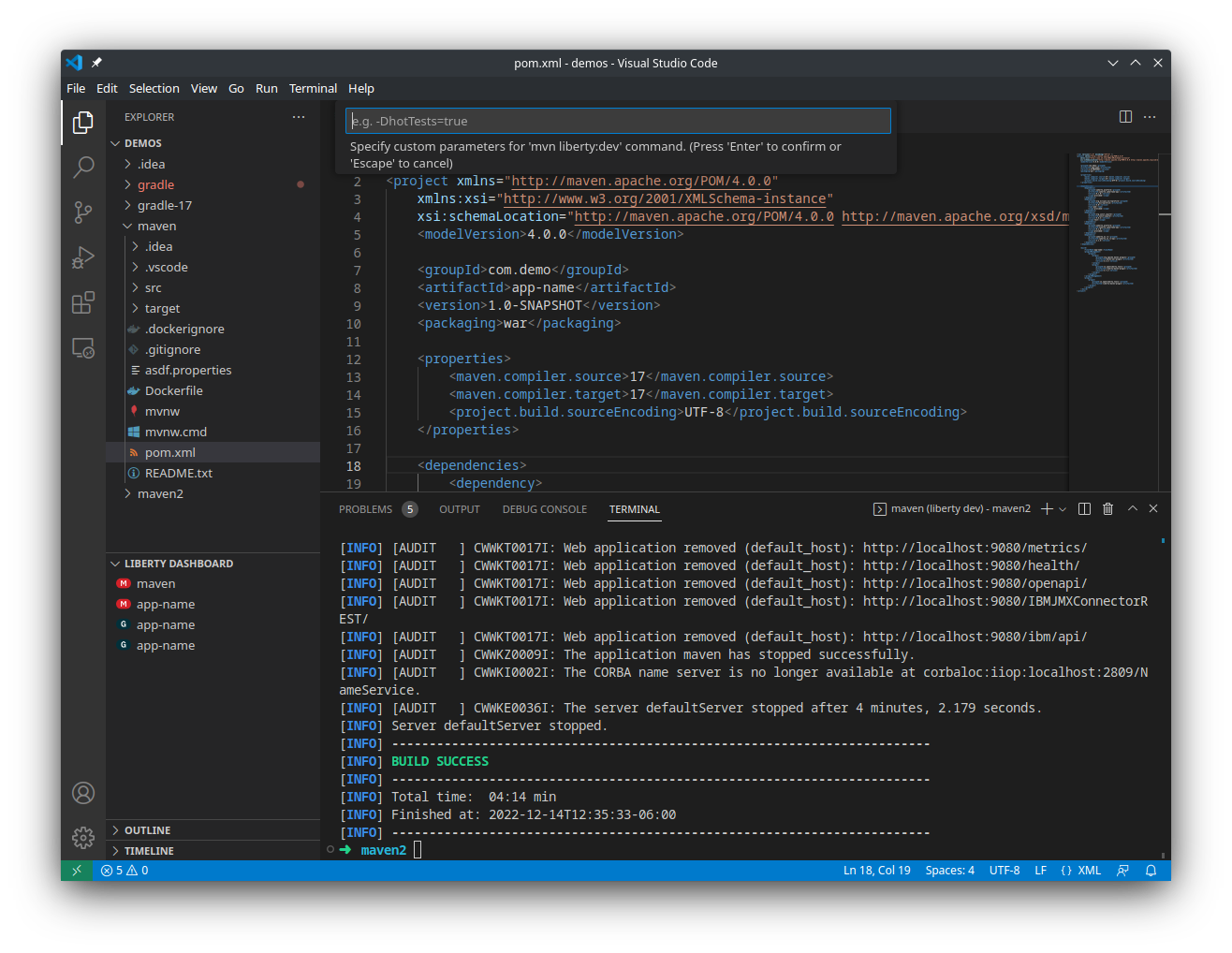Split the terminal pane
1232x953 pixels.
coord(1084,508)
